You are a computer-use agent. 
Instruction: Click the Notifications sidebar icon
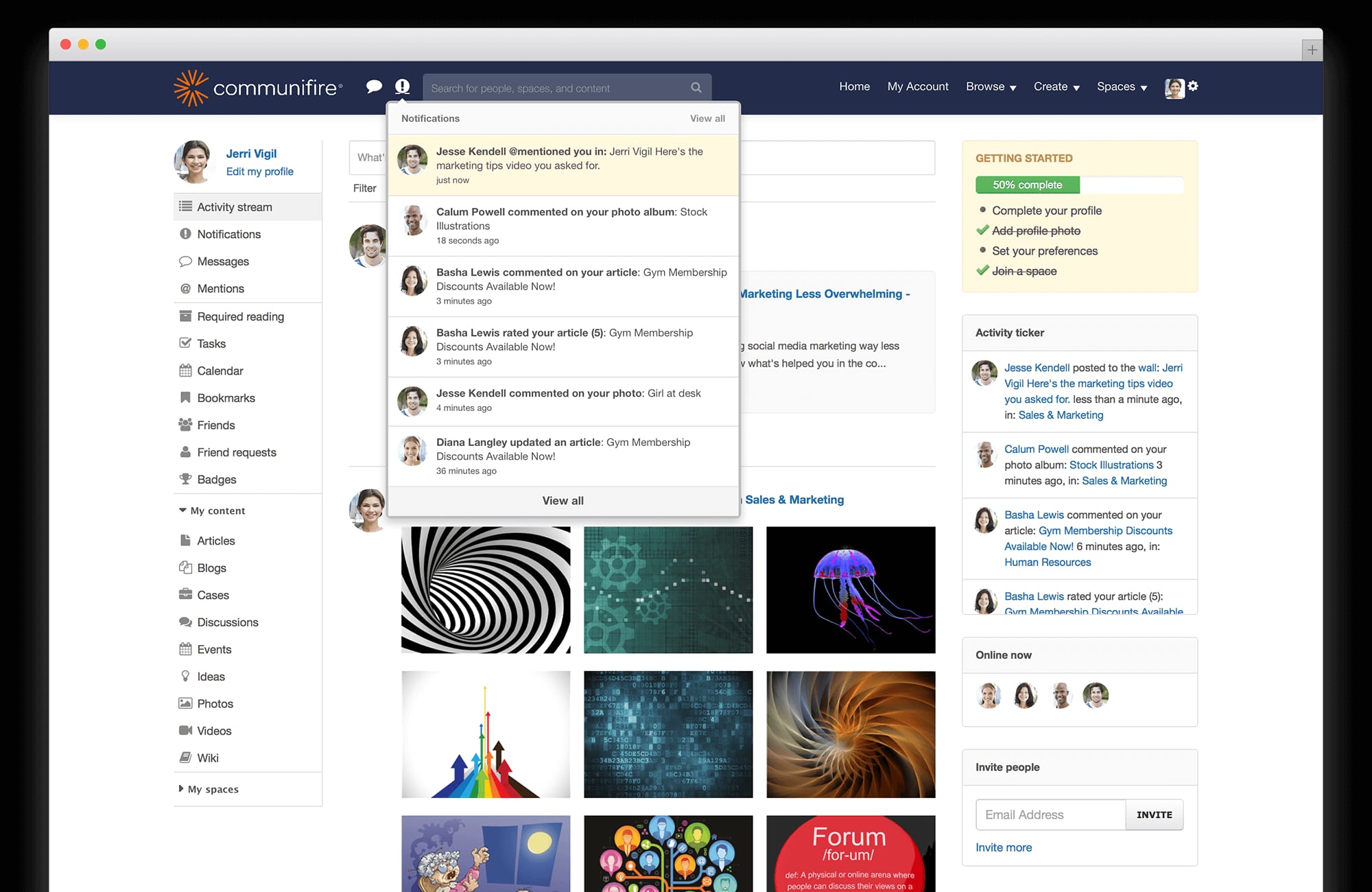[x=185, y=234]
